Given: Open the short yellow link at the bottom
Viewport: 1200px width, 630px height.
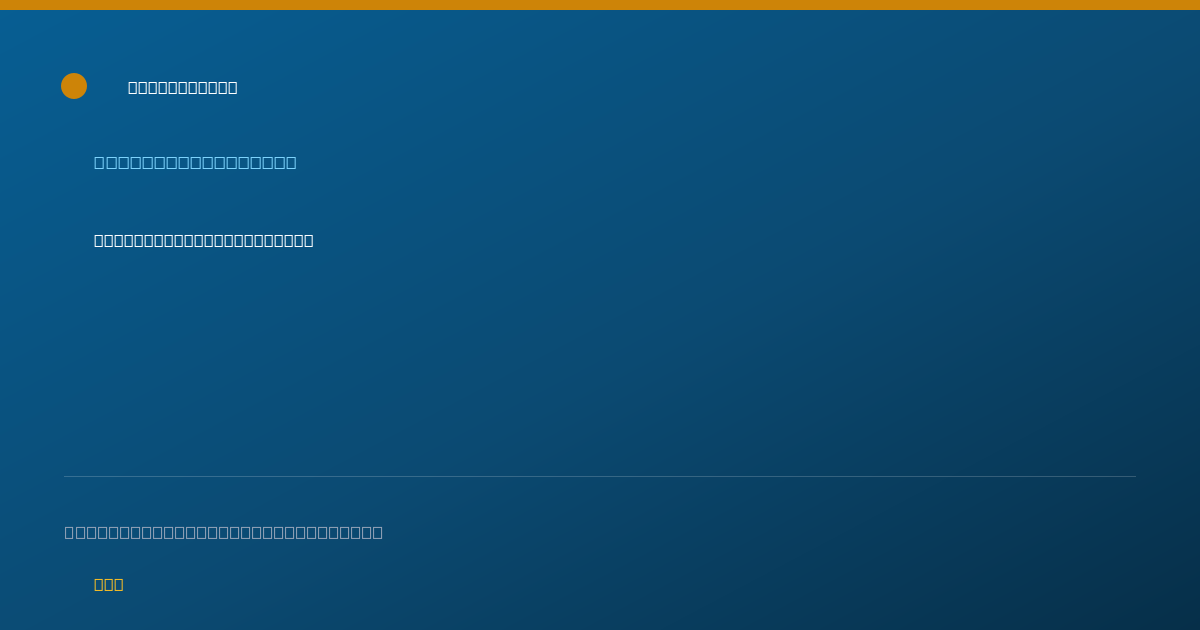Looking at the screenshot, I should [109, 584].
